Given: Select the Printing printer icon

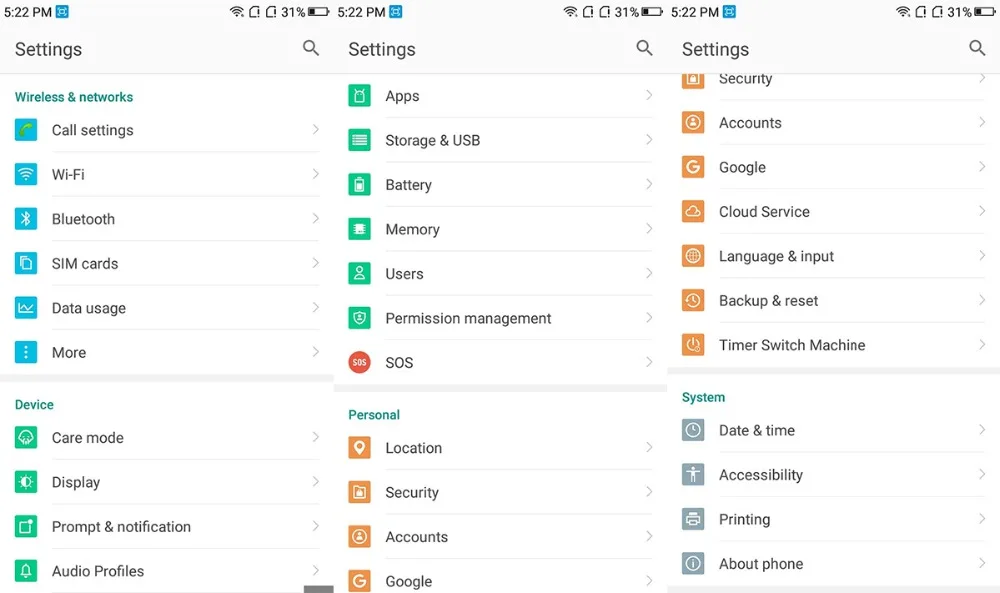Looking at the screenshot, I should click(693, 519).
